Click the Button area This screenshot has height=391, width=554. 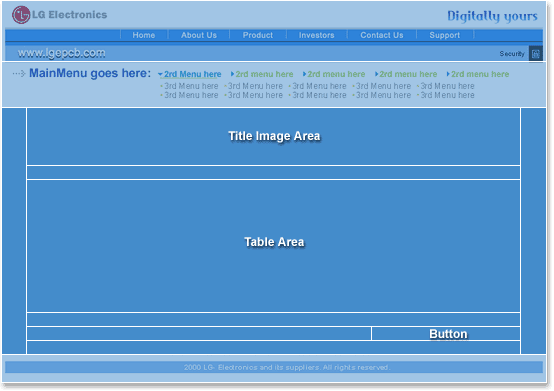coord(446,334)
